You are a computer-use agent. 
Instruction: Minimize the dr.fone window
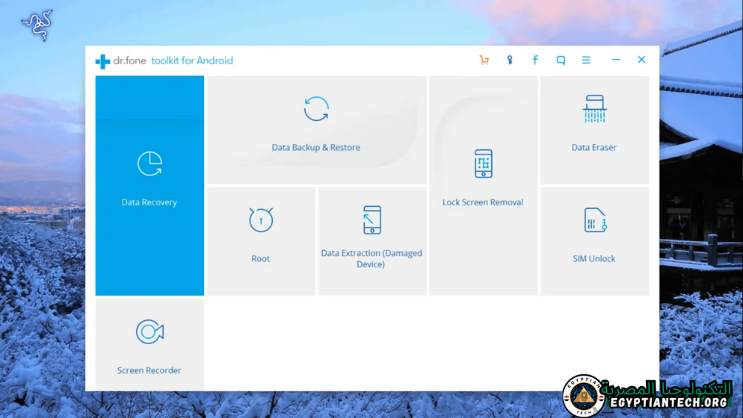point(616,60)
